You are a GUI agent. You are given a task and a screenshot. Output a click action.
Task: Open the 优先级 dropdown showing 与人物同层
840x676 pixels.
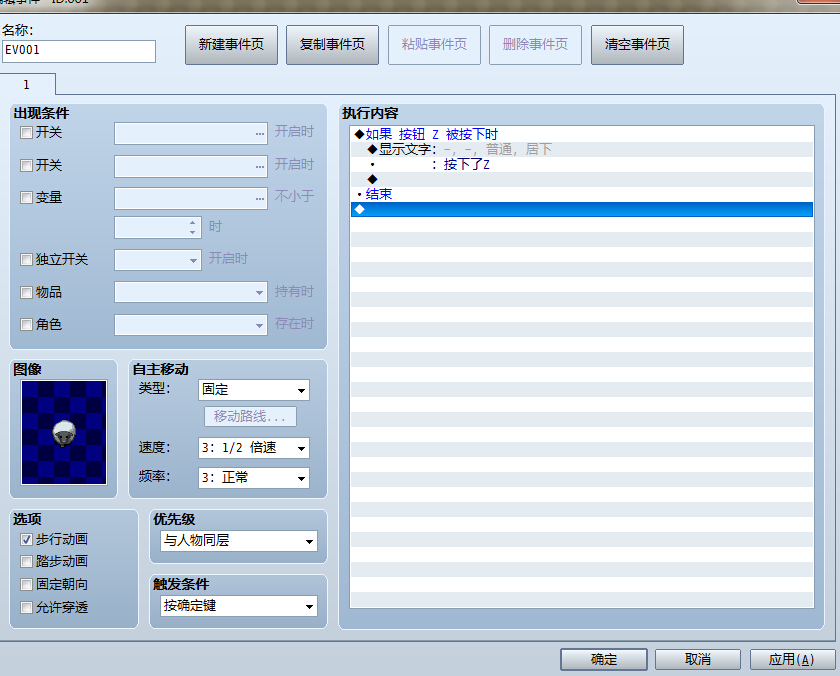(x=239, y=541)
